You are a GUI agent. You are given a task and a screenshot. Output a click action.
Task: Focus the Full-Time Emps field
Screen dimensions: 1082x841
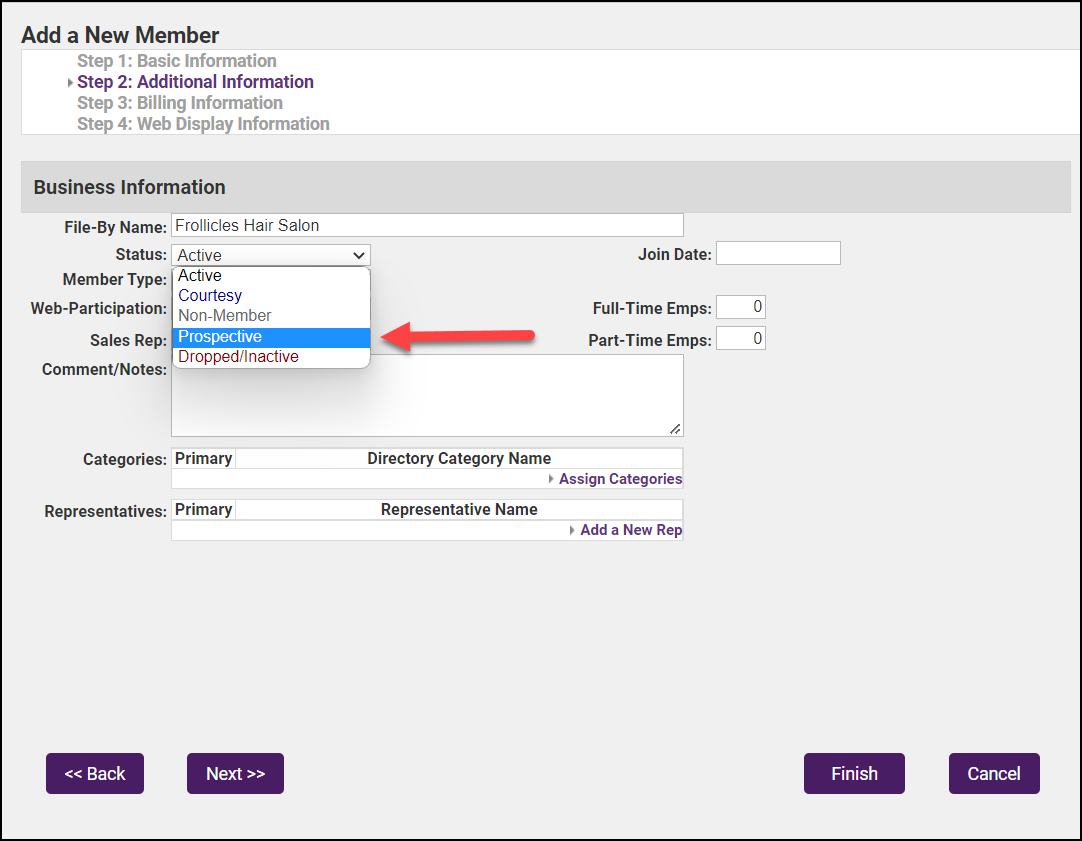741,308
